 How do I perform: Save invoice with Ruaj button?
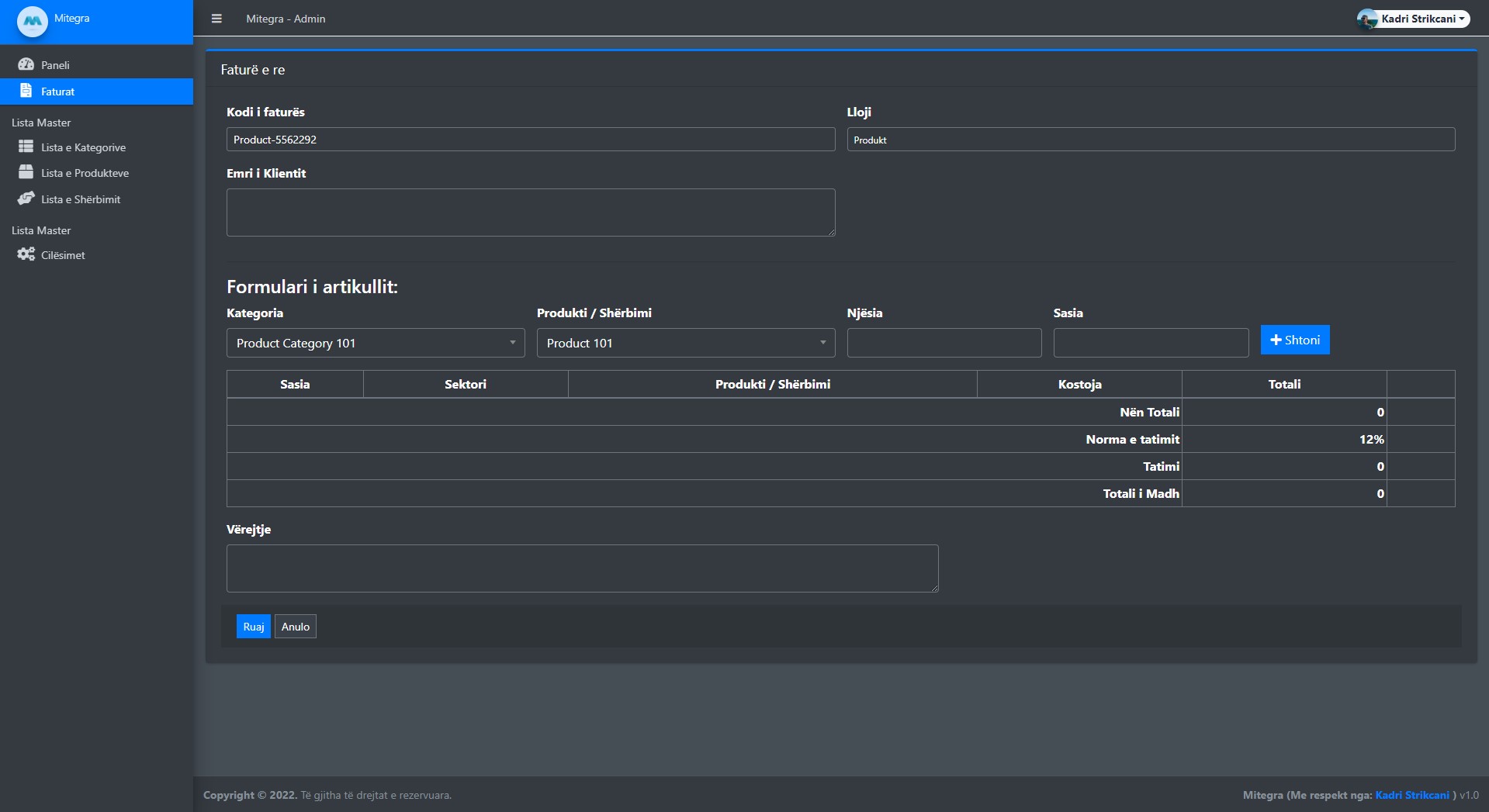(253, 627)
